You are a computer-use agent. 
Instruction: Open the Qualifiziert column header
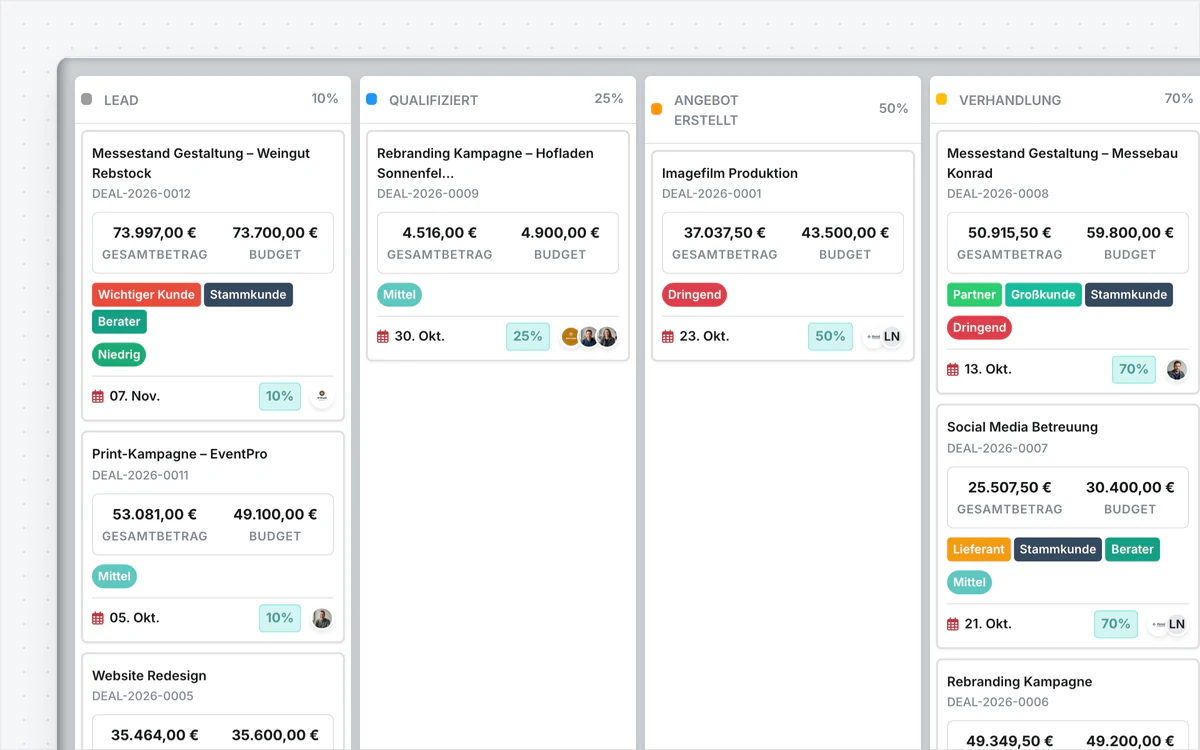point(498,99)
